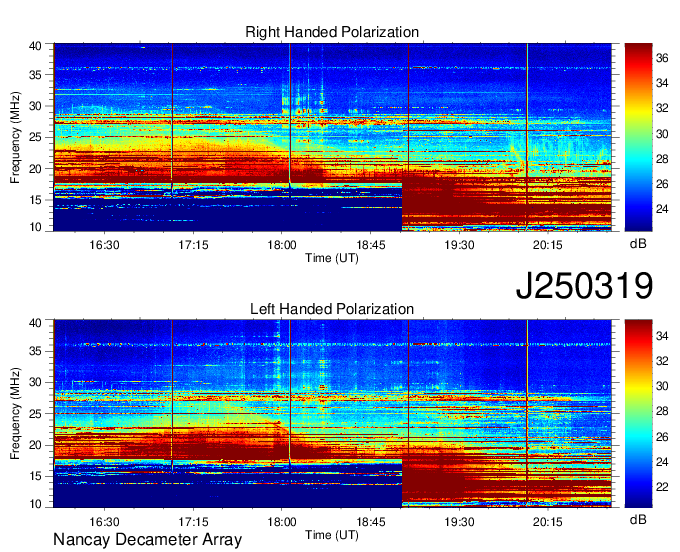Screen dimensions: 680x552
Task: Click the 18:00 tick label under top plot
Action: 282,245
